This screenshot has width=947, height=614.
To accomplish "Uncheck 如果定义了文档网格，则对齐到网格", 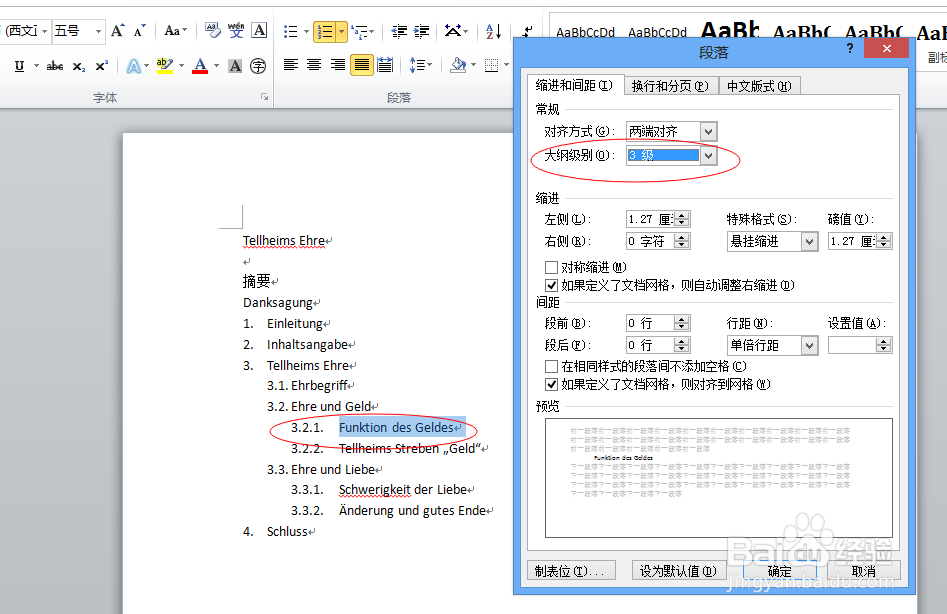I will 550,384.
